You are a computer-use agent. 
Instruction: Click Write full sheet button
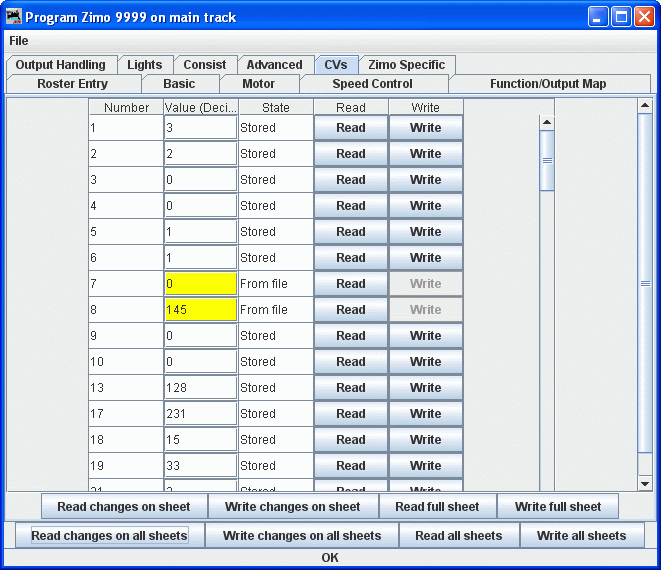[x=558, y=507]
